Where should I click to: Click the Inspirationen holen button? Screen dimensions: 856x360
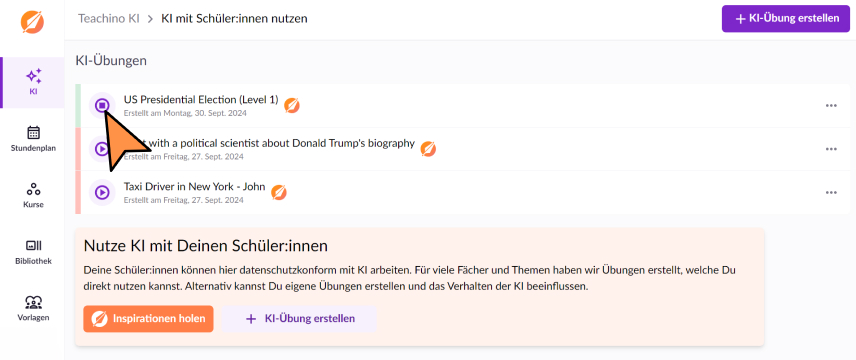click(148, 318)
